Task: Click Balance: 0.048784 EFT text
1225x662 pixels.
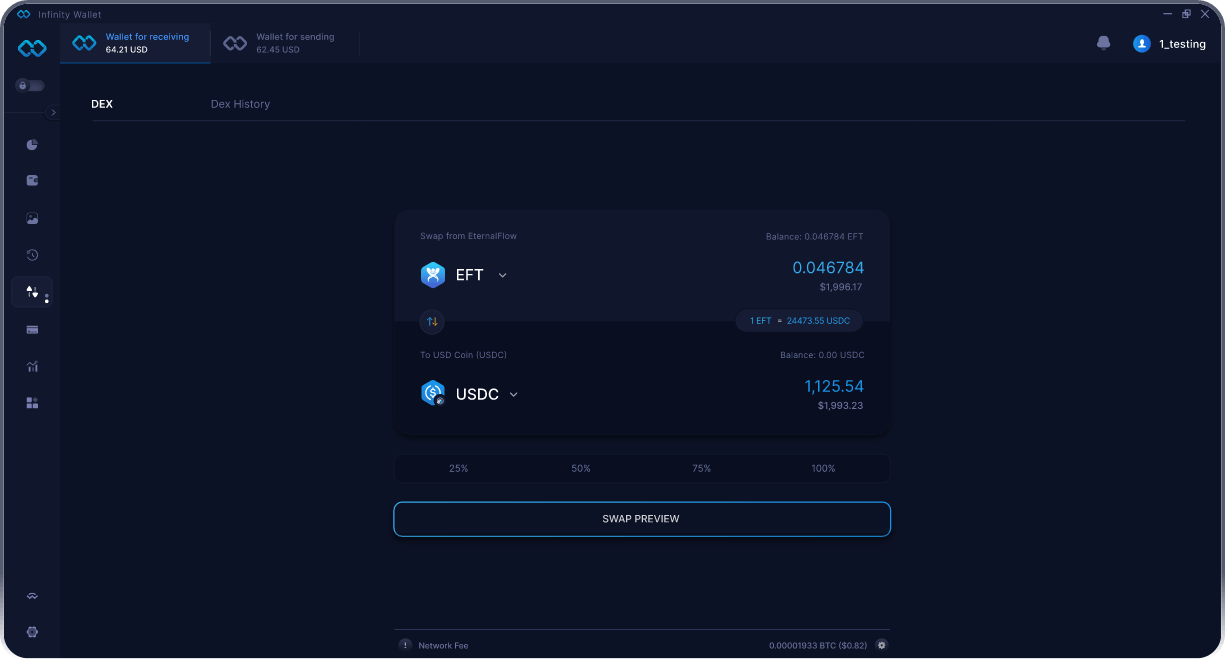Action: (x=814, y=237)
